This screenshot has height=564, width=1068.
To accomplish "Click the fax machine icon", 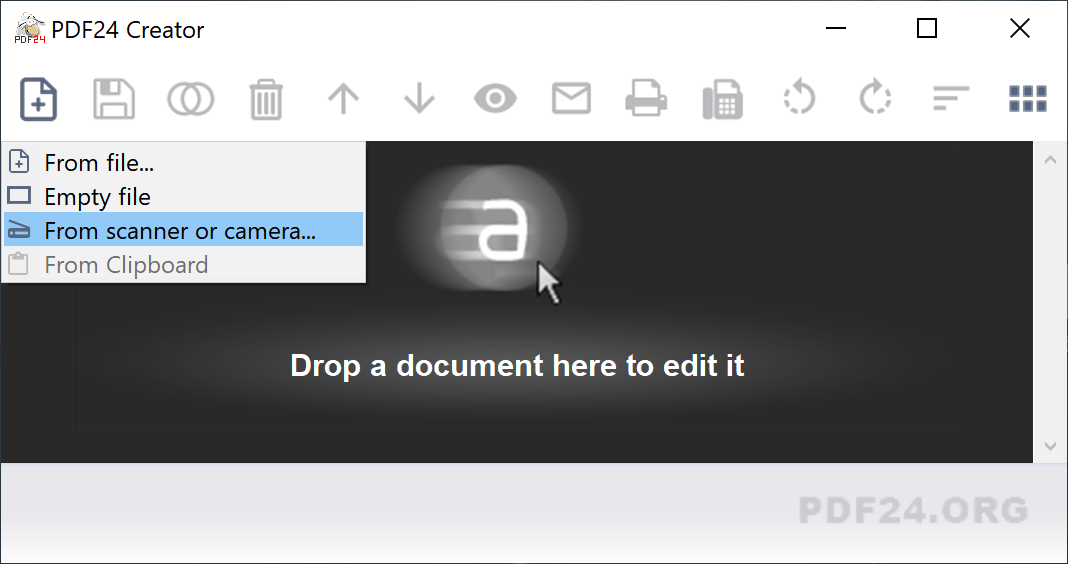I will point(722,100).
